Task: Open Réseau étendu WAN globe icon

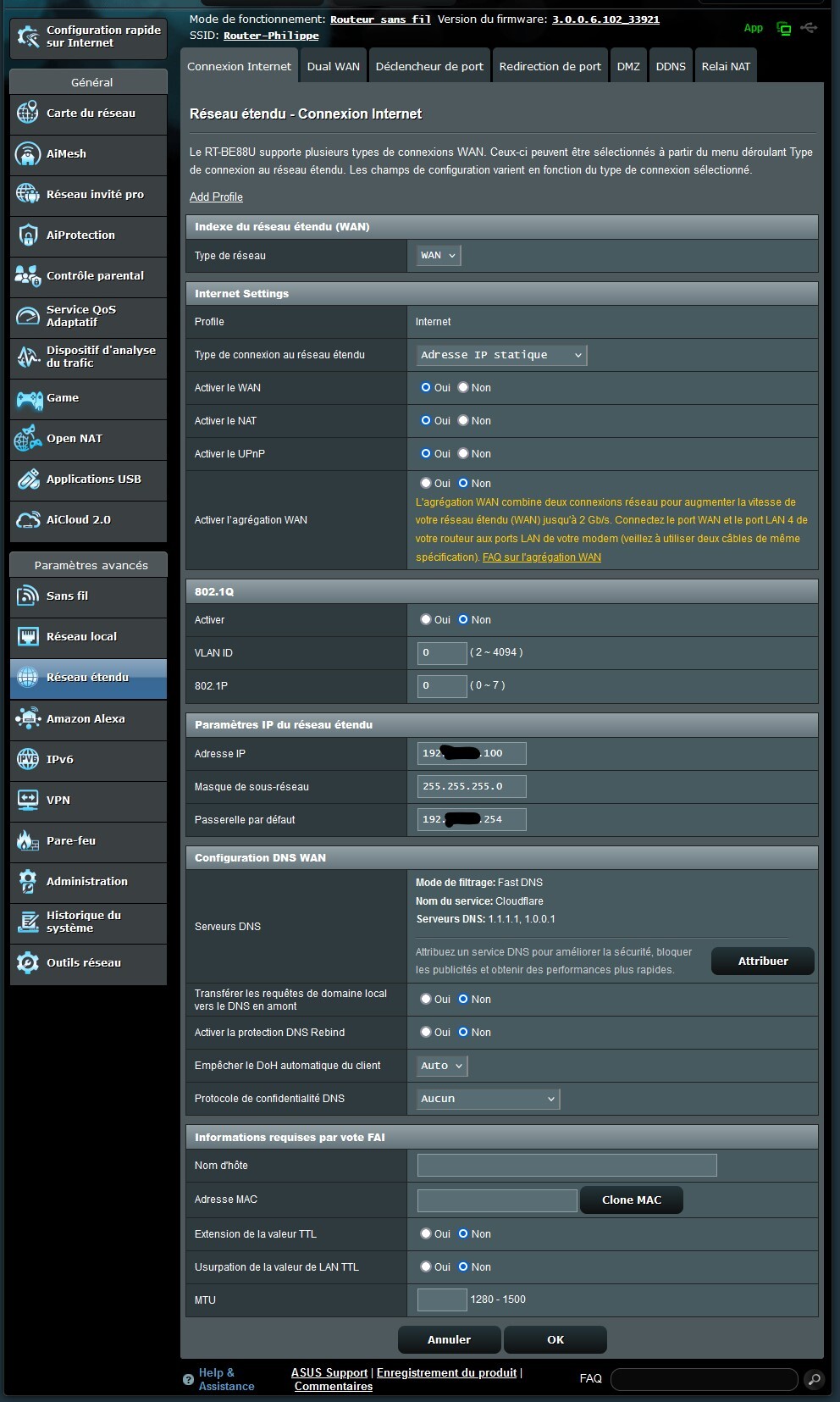Action: [x=28, y=677]
